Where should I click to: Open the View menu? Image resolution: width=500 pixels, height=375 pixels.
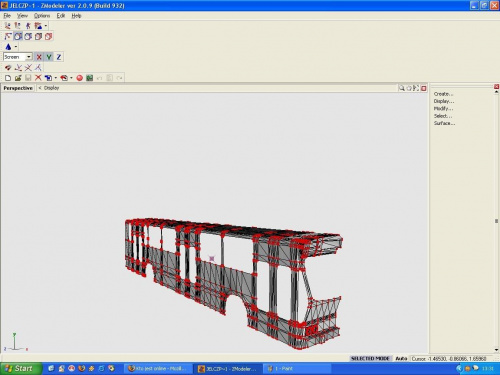(22, 16)
